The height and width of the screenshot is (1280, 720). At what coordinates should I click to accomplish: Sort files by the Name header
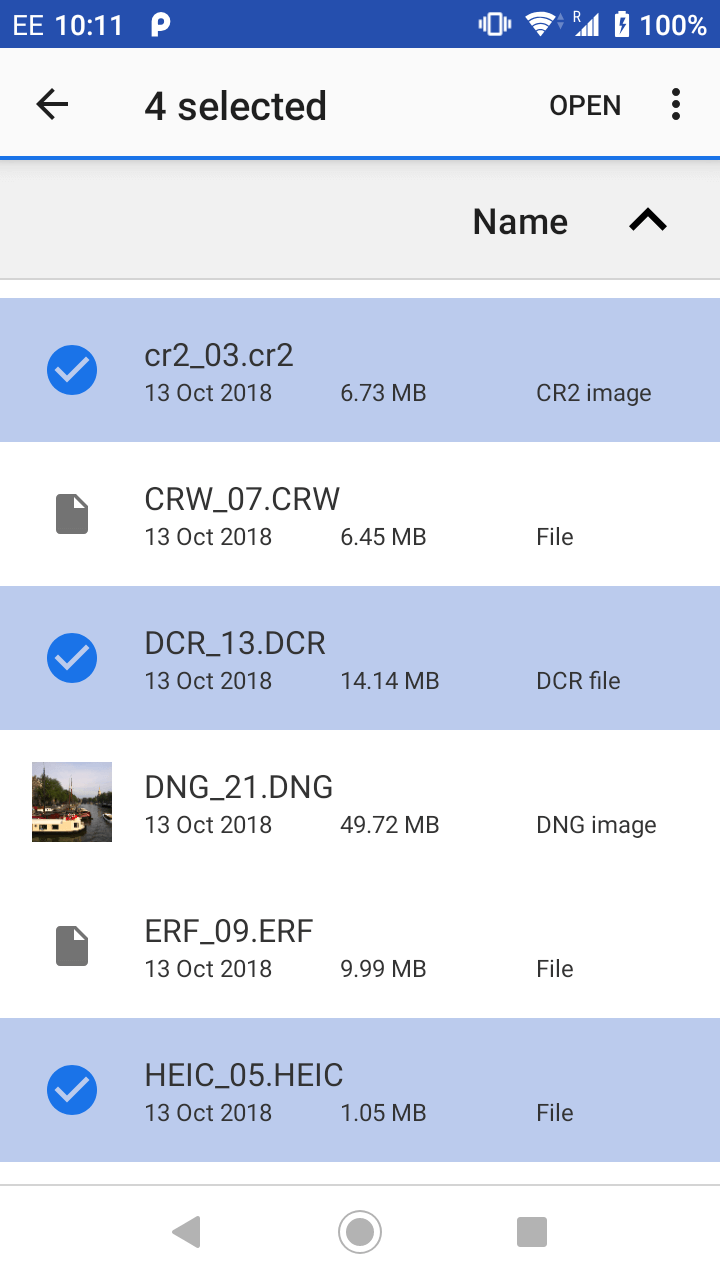pos(520,222)
